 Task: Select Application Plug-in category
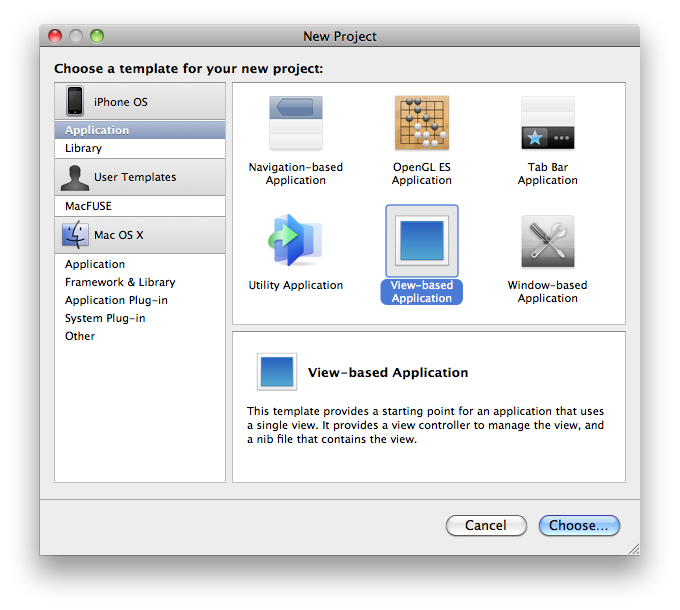point(140,300)
